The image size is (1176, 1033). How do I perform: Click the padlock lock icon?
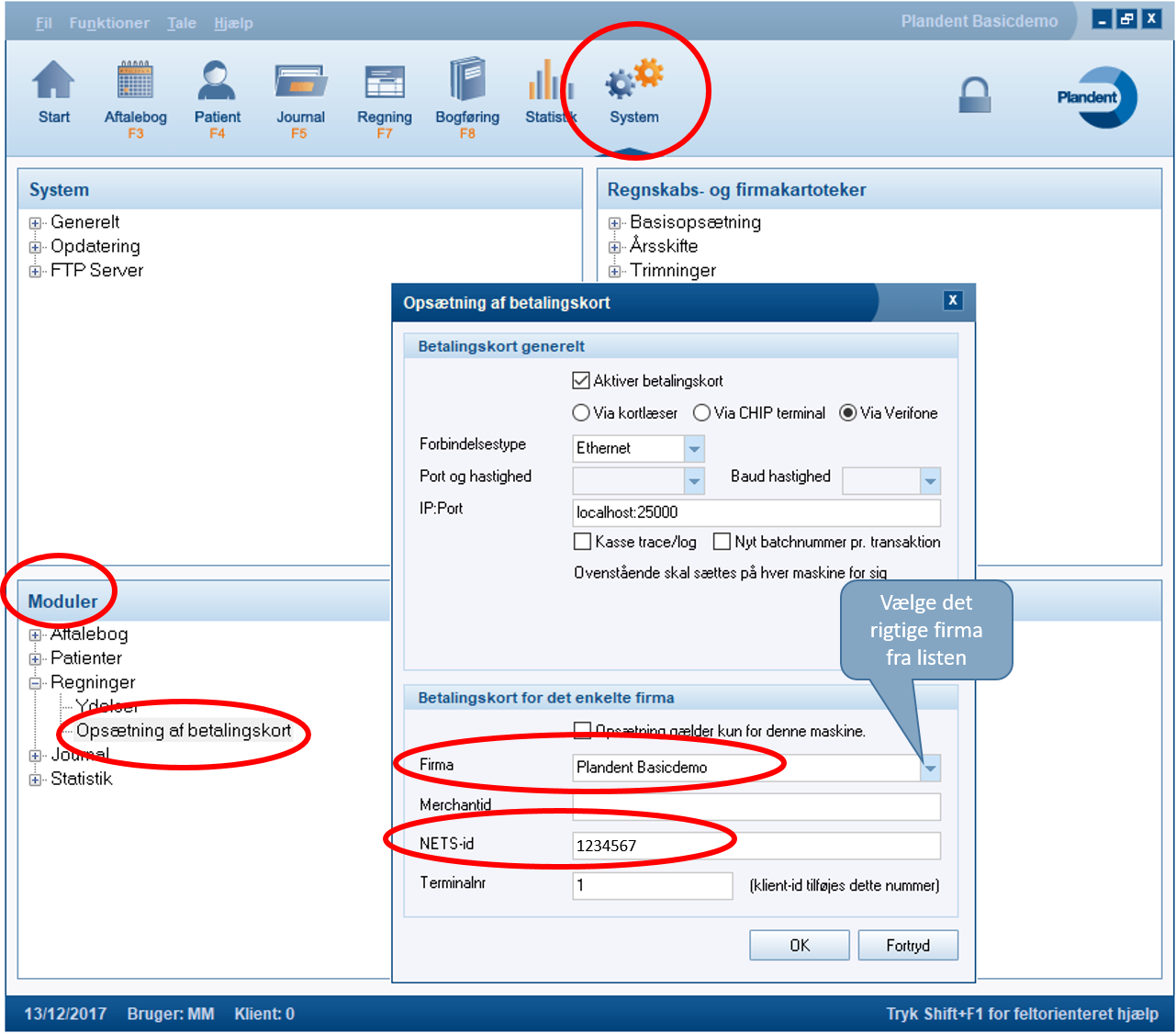974,95
